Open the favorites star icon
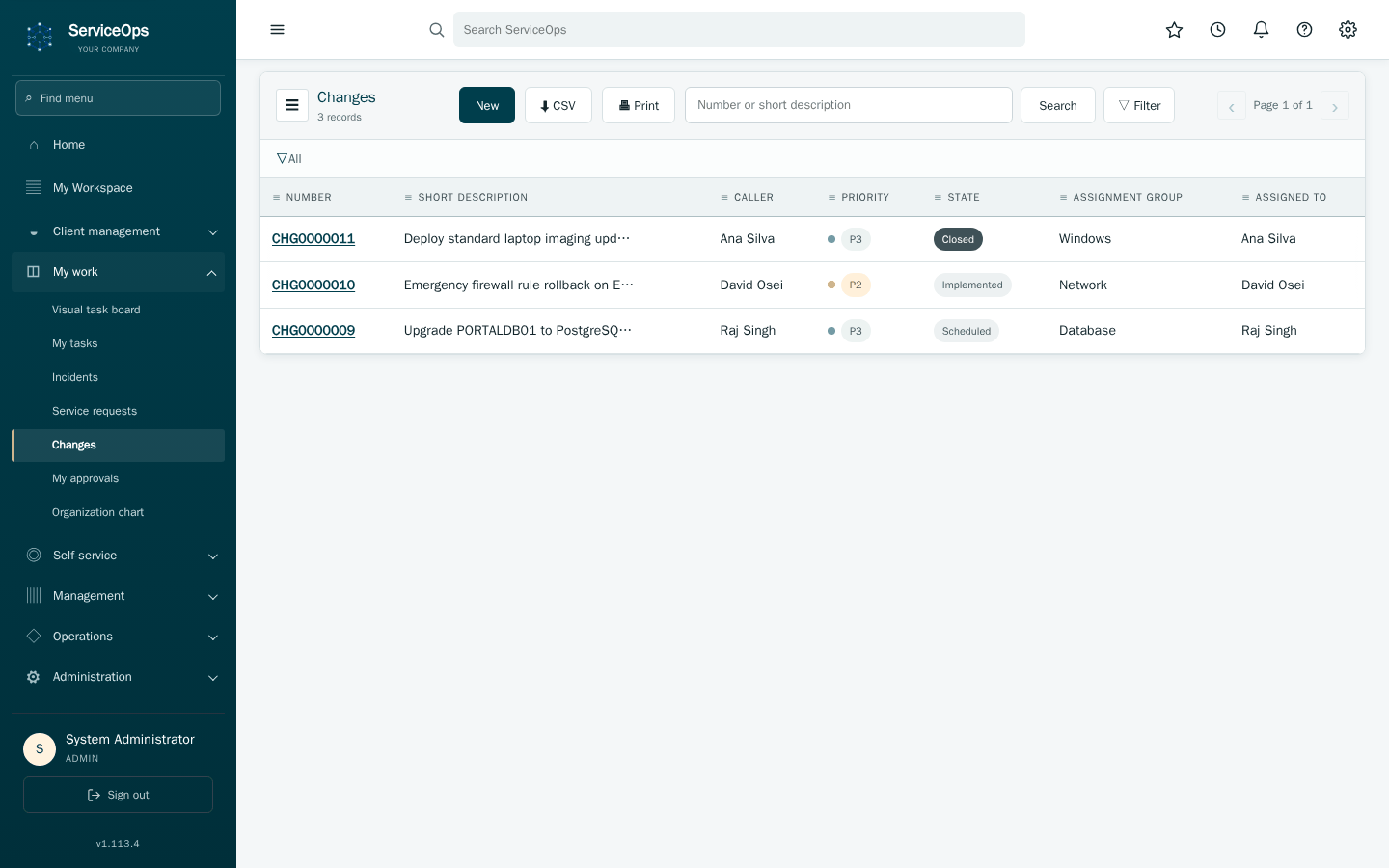Screen dimensions: 1389x868 1174,30
